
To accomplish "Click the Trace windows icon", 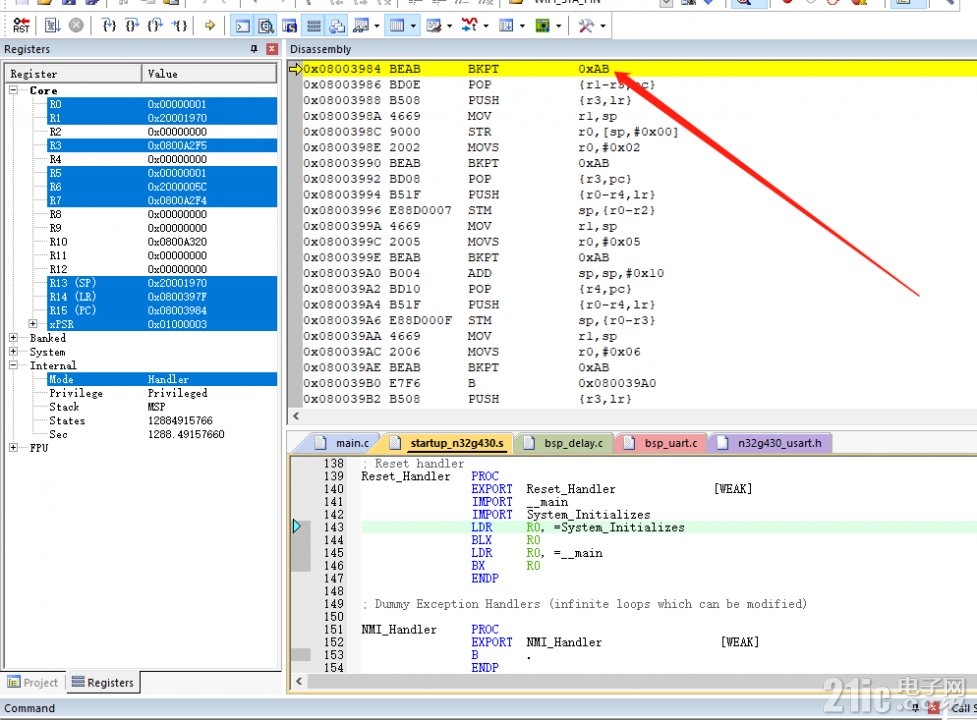I will [507, 26].
